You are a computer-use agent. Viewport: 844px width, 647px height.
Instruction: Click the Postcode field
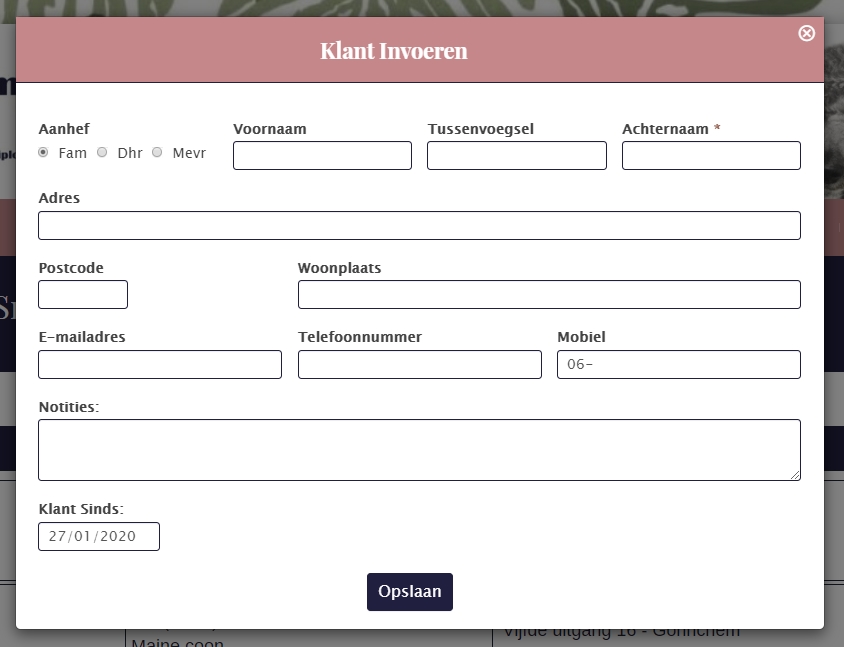(x=83, y=295)
